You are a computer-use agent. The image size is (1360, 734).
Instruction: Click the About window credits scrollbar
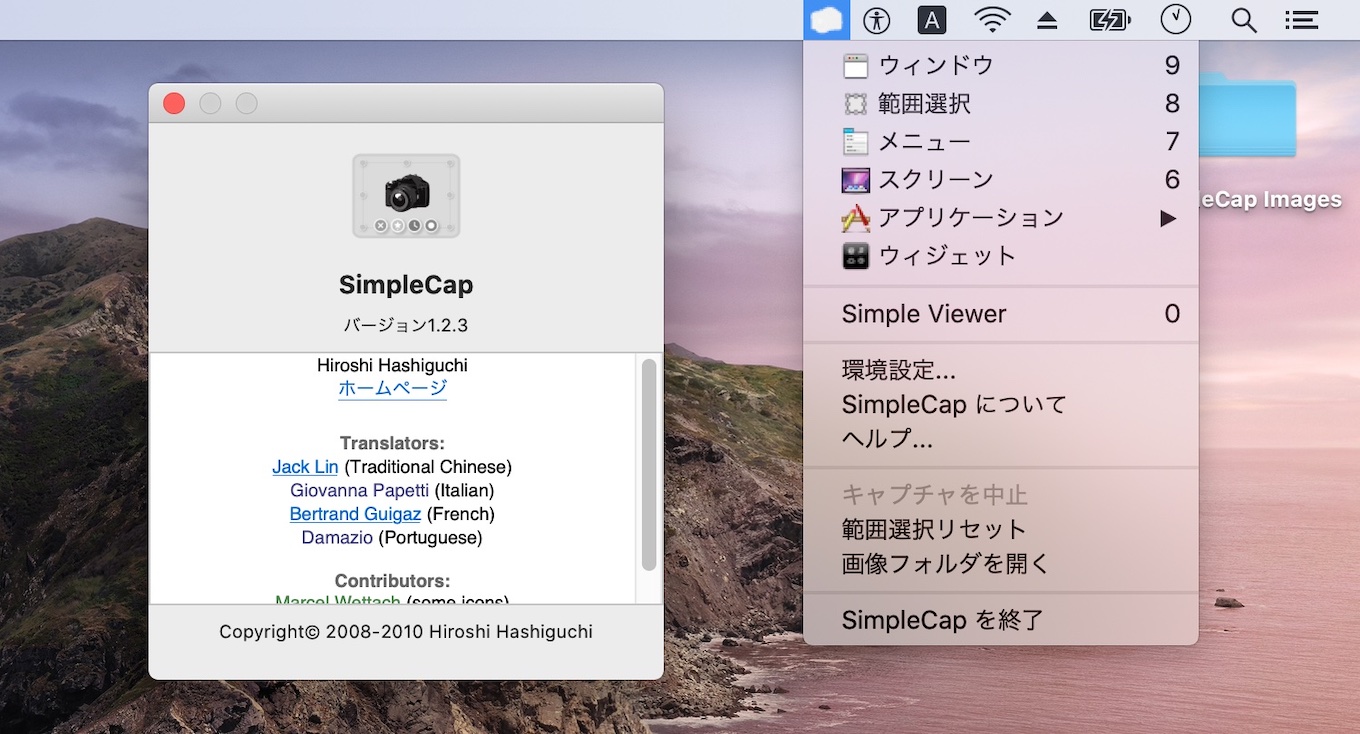(649, 465)
